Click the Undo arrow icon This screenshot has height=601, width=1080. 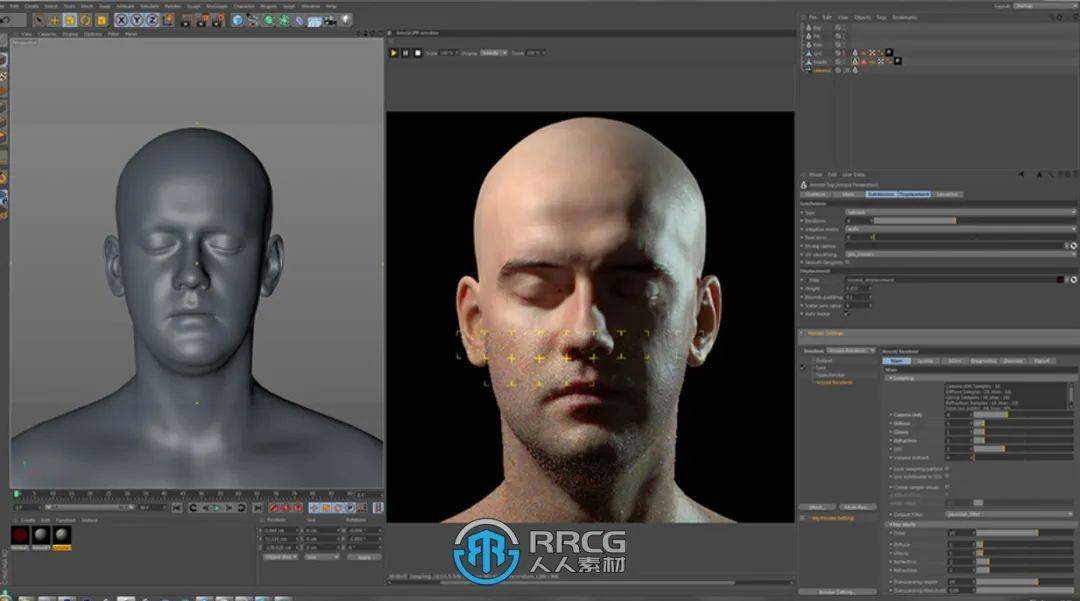[7, 20]
